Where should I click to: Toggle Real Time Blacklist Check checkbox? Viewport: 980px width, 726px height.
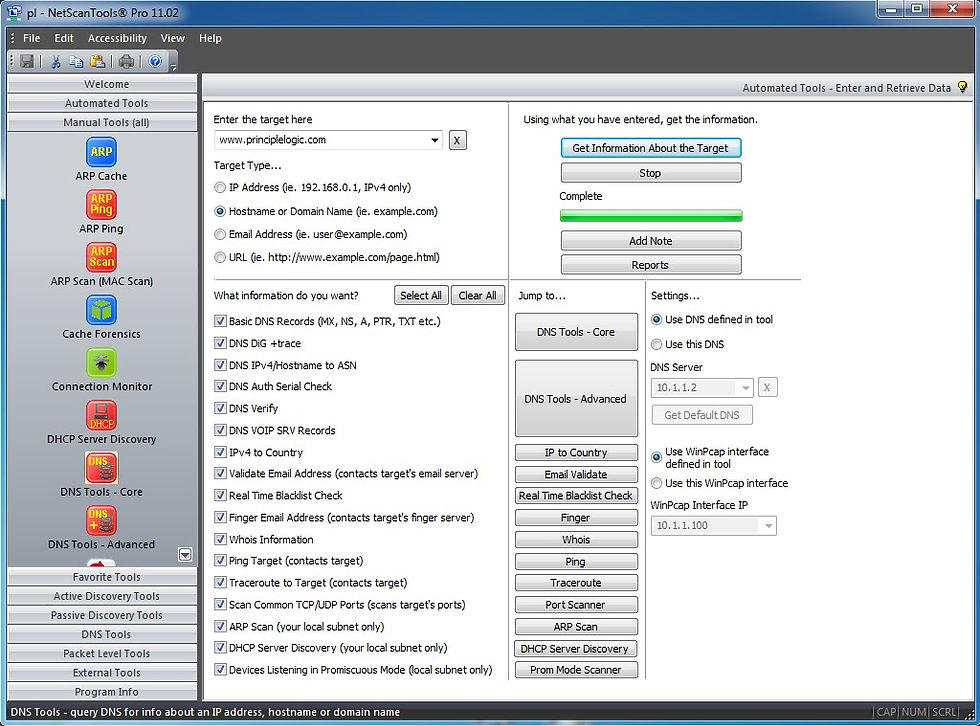pyautogui.click(x=220, y=495)
